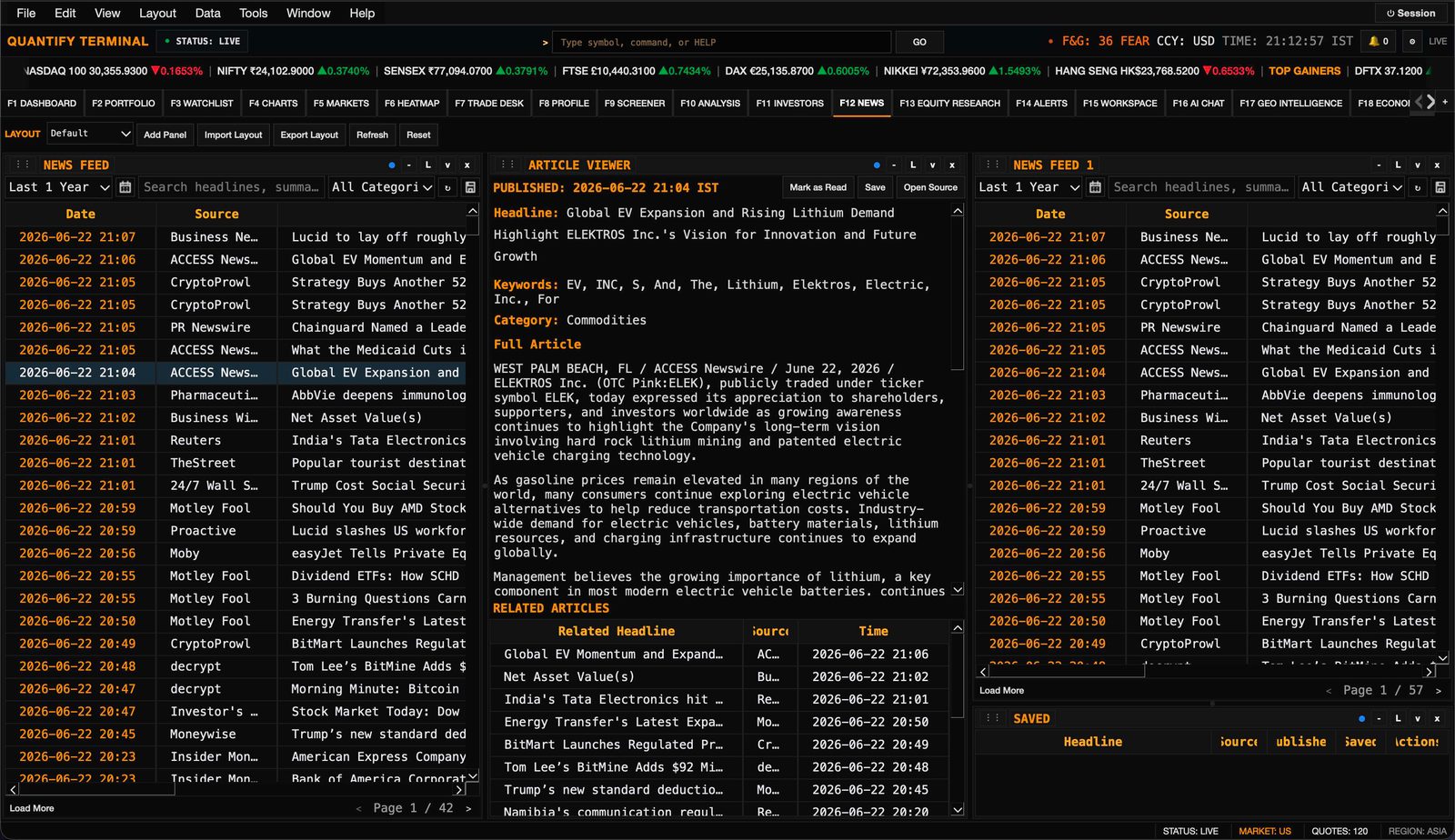This screenshot has height=840, width=1455.
Task: Click horizontal scrollbar in News Feed table
Action: (x=95, y=789)
